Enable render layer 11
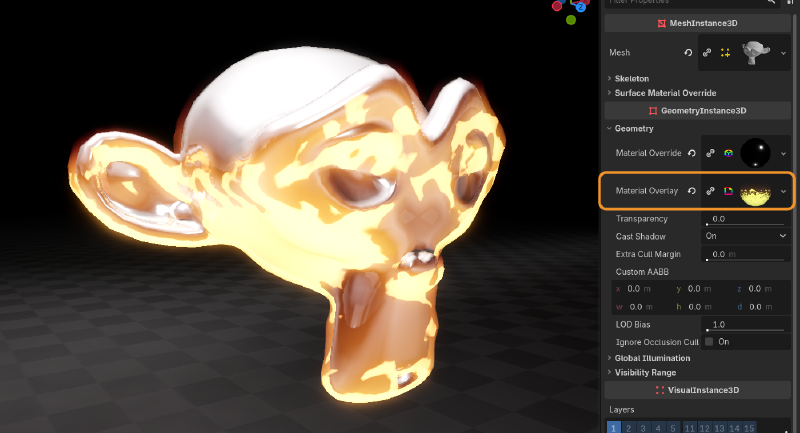 (x=690, y=427)
